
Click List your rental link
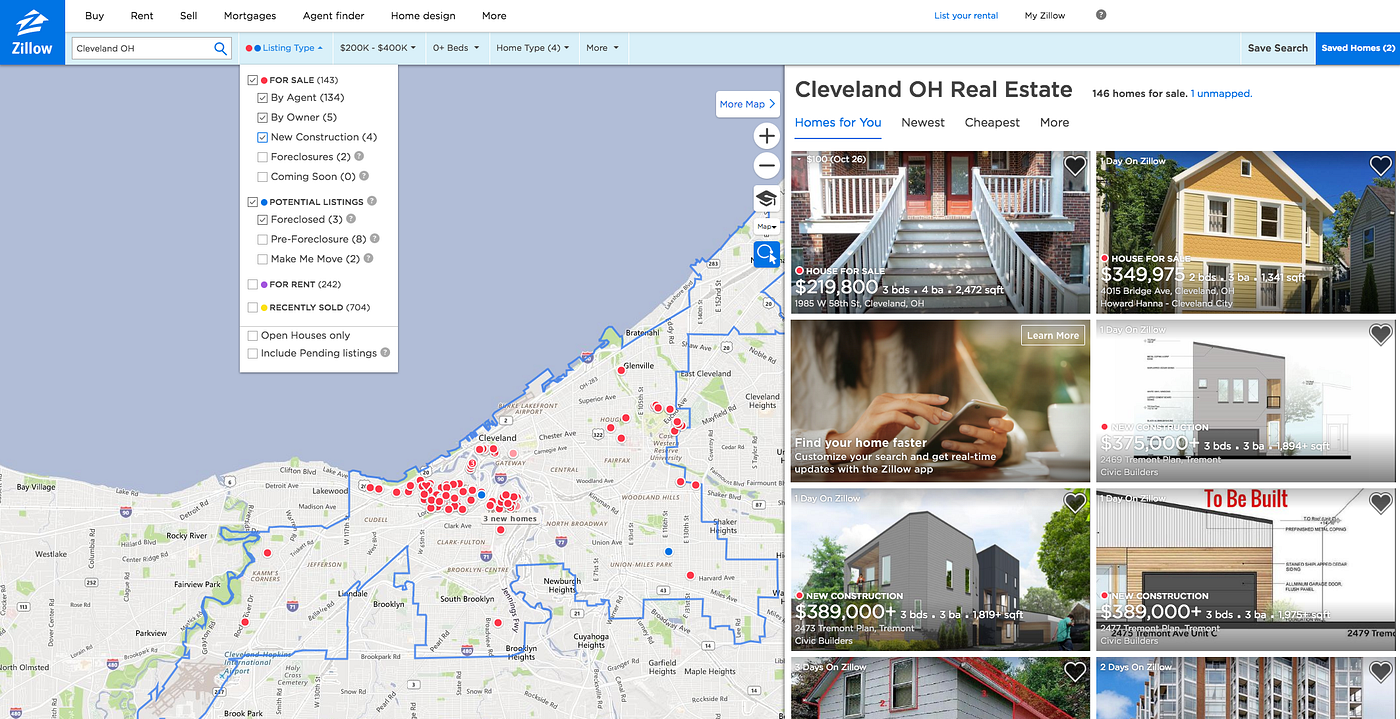click(966, 16)
